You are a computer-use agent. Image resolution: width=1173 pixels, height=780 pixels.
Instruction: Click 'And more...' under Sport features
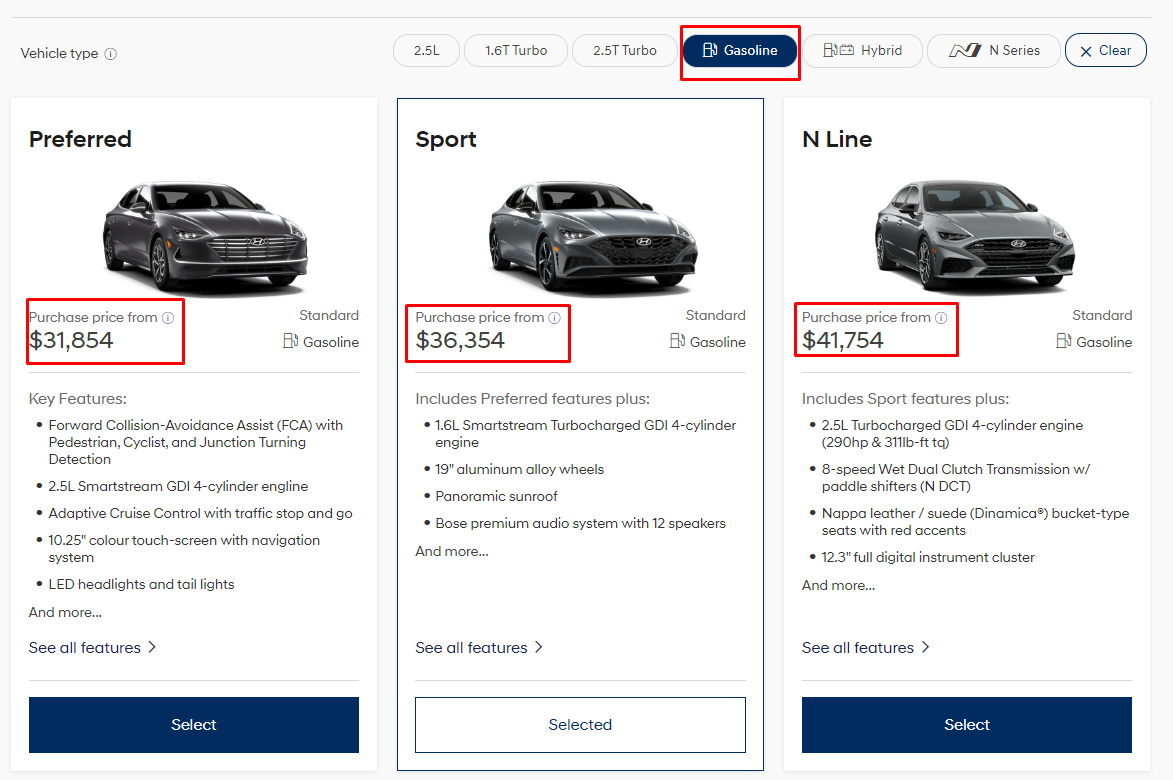click(x=452, y=552)
